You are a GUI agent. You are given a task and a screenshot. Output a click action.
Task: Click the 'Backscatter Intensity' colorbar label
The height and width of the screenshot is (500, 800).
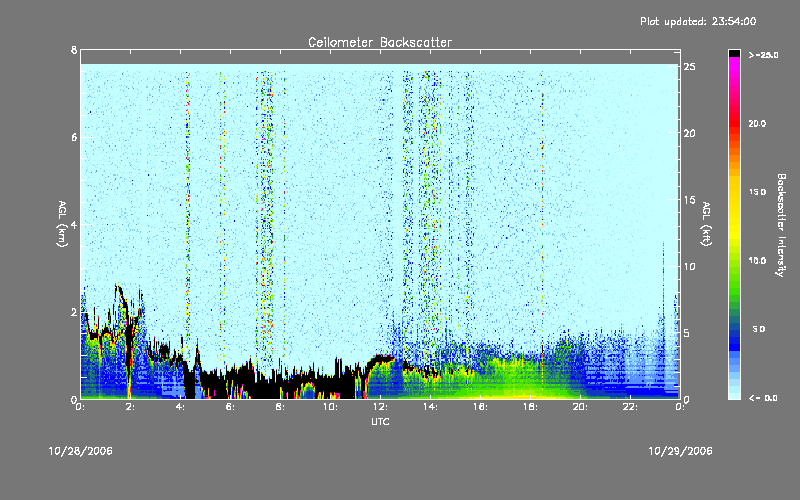[781, 225]
